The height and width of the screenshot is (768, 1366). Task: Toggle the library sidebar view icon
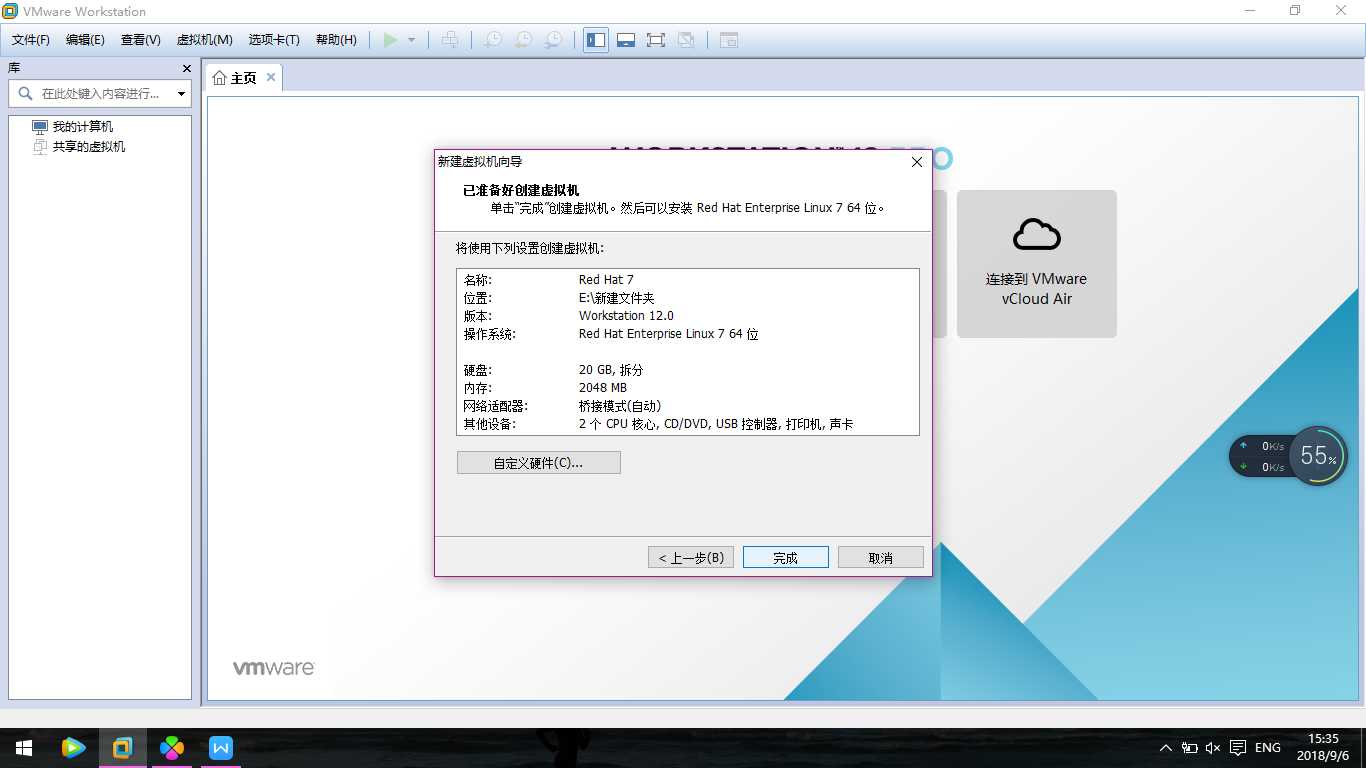[596, 40]
